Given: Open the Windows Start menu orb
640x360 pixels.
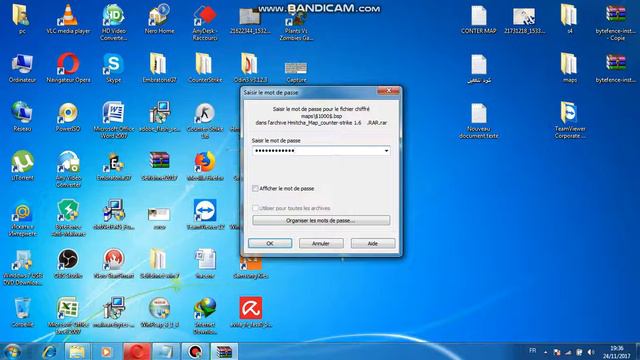Looking at the screenshot, I should click(x=12, y=351).
